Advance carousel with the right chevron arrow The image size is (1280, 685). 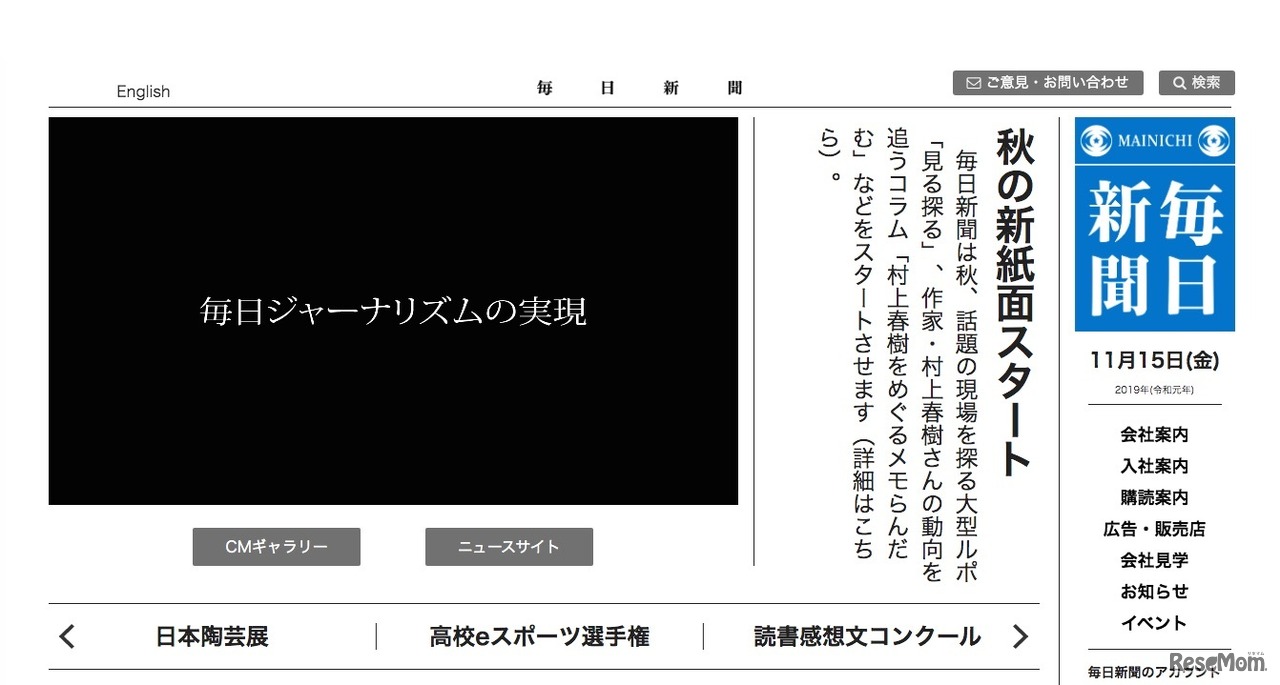(x=1020, y=636)
